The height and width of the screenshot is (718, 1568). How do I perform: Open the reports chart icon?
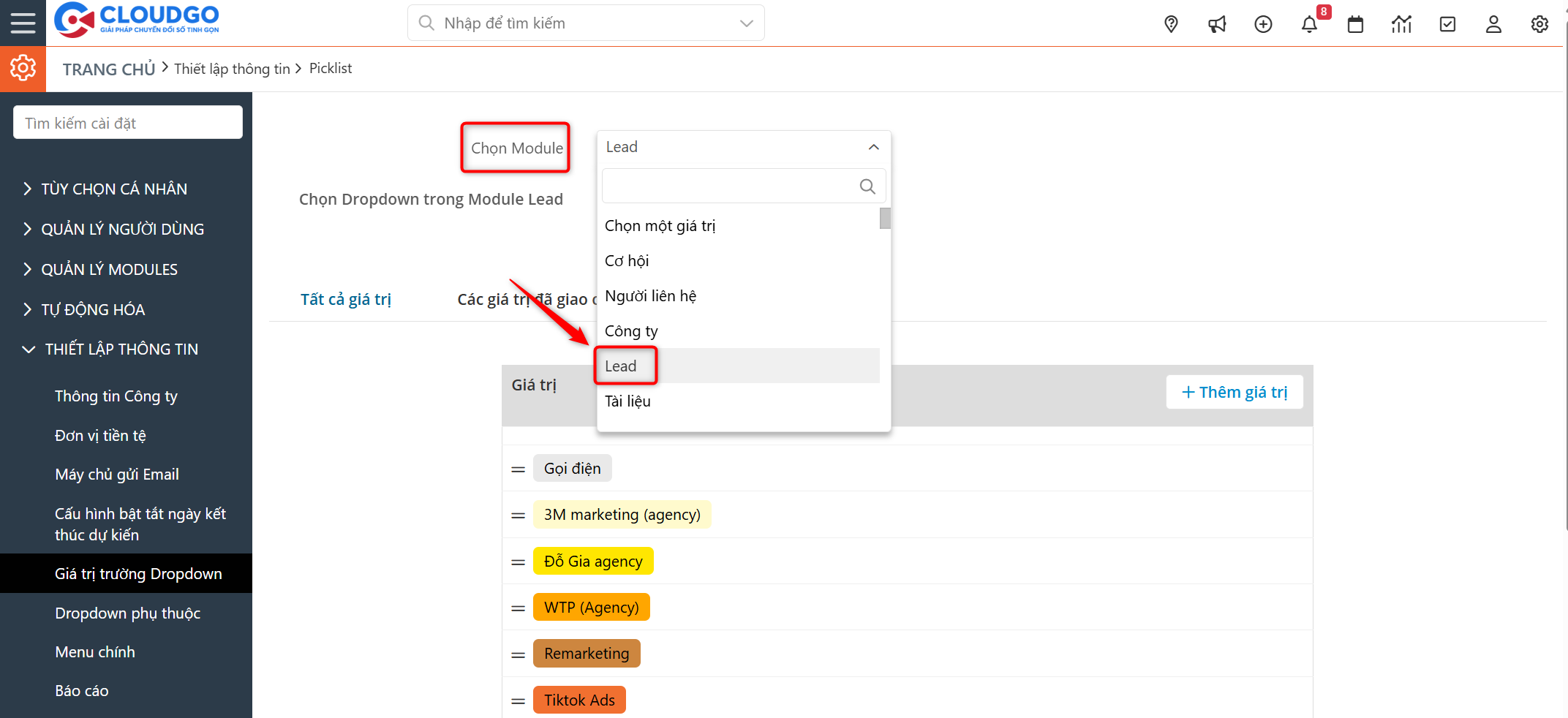click(x=1401, y=24)
